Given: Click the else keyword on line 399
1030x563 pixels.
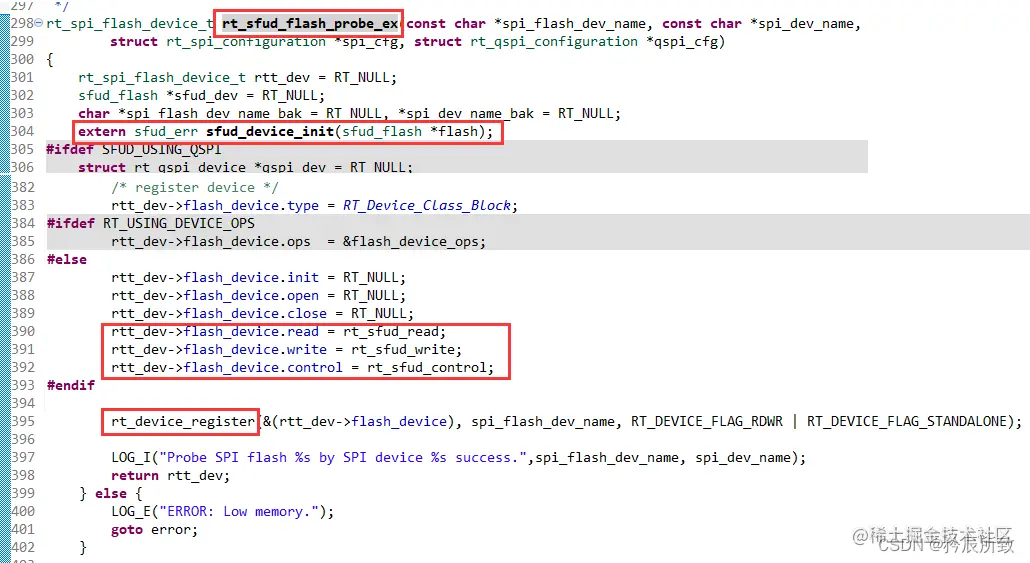Looking at the screenshot, I should point(110,493).
